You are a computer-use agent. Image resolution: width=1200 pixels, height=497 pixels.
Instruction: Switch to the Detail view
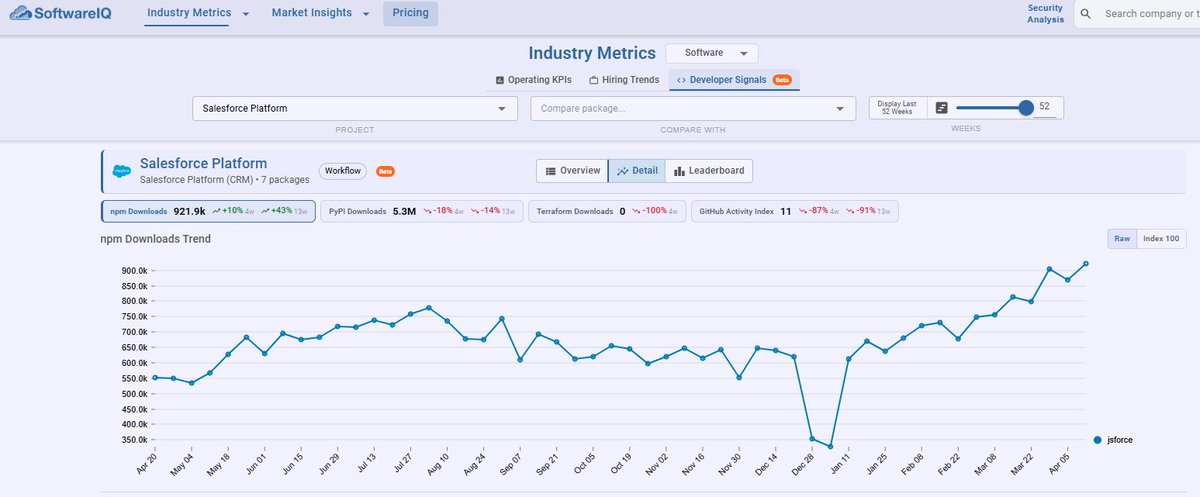[x=637, y=171]
